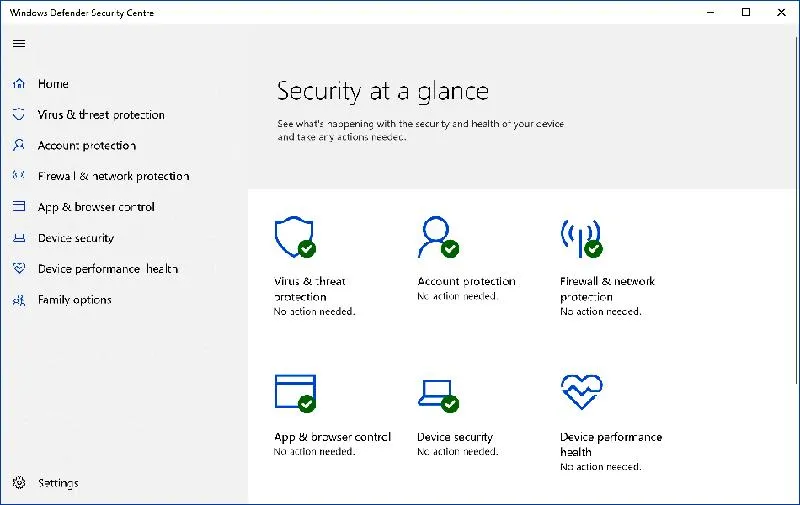Click the 'Security at a glance' heading
The width and height of the screenshot is (800, 505).
(x=383, y=92)
